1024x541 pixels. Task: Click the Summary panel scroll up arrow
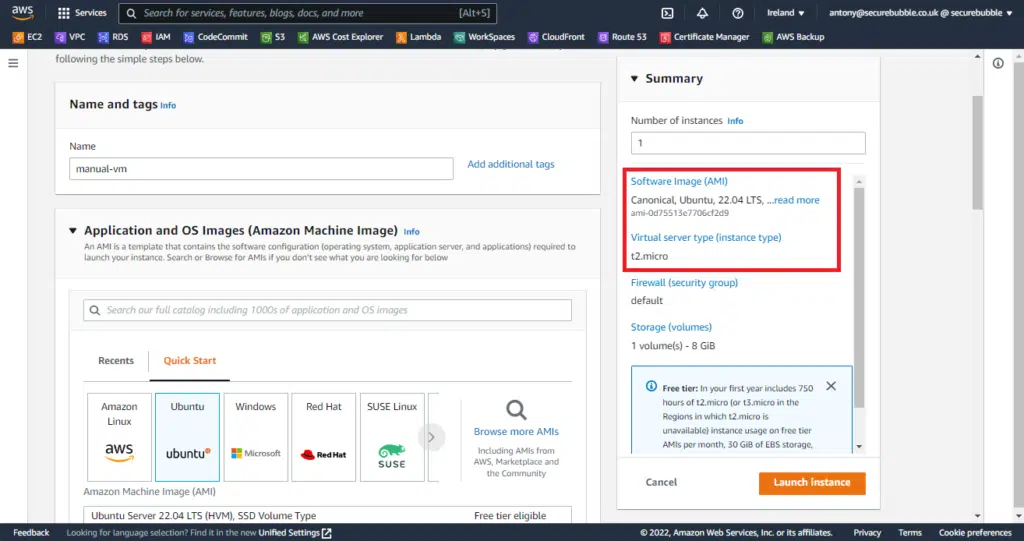click(859, 182)
